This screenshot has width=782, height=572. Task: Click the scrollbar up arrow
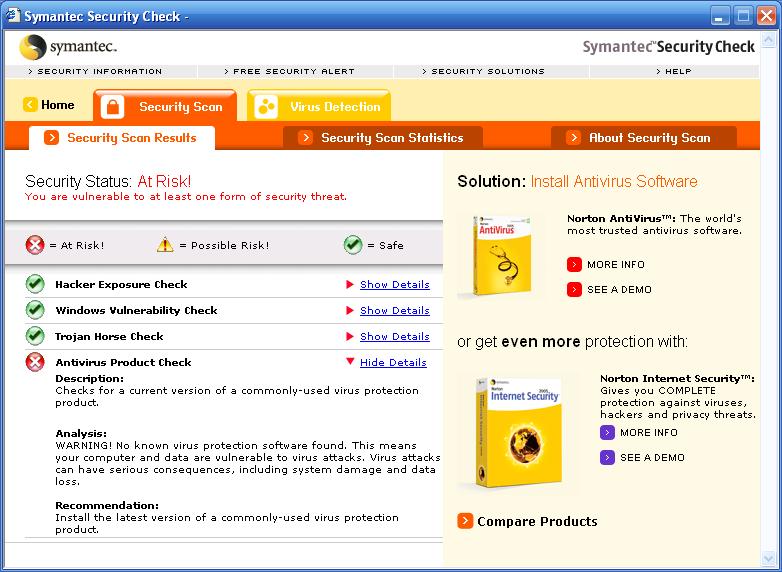(769, 40)
